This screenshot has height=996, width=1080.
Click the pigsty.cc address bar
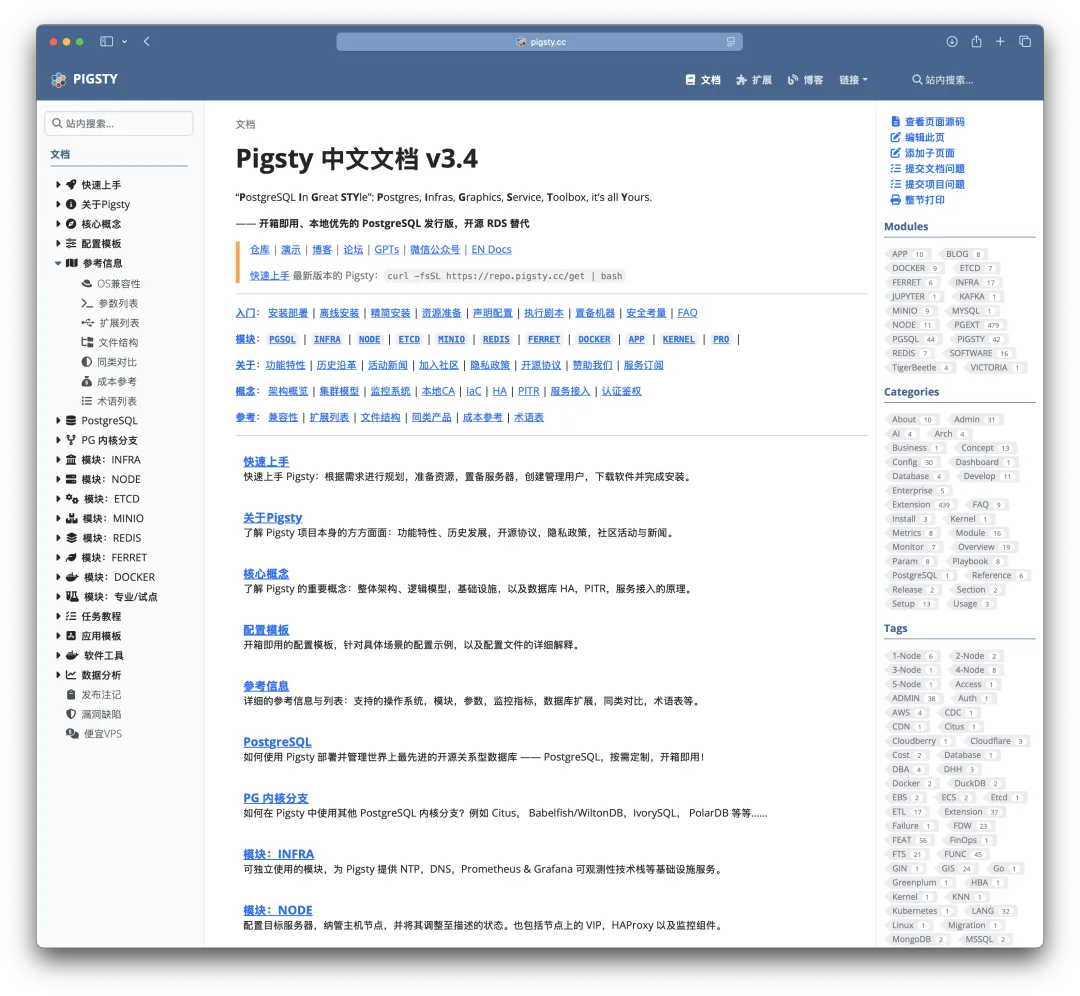539,42
